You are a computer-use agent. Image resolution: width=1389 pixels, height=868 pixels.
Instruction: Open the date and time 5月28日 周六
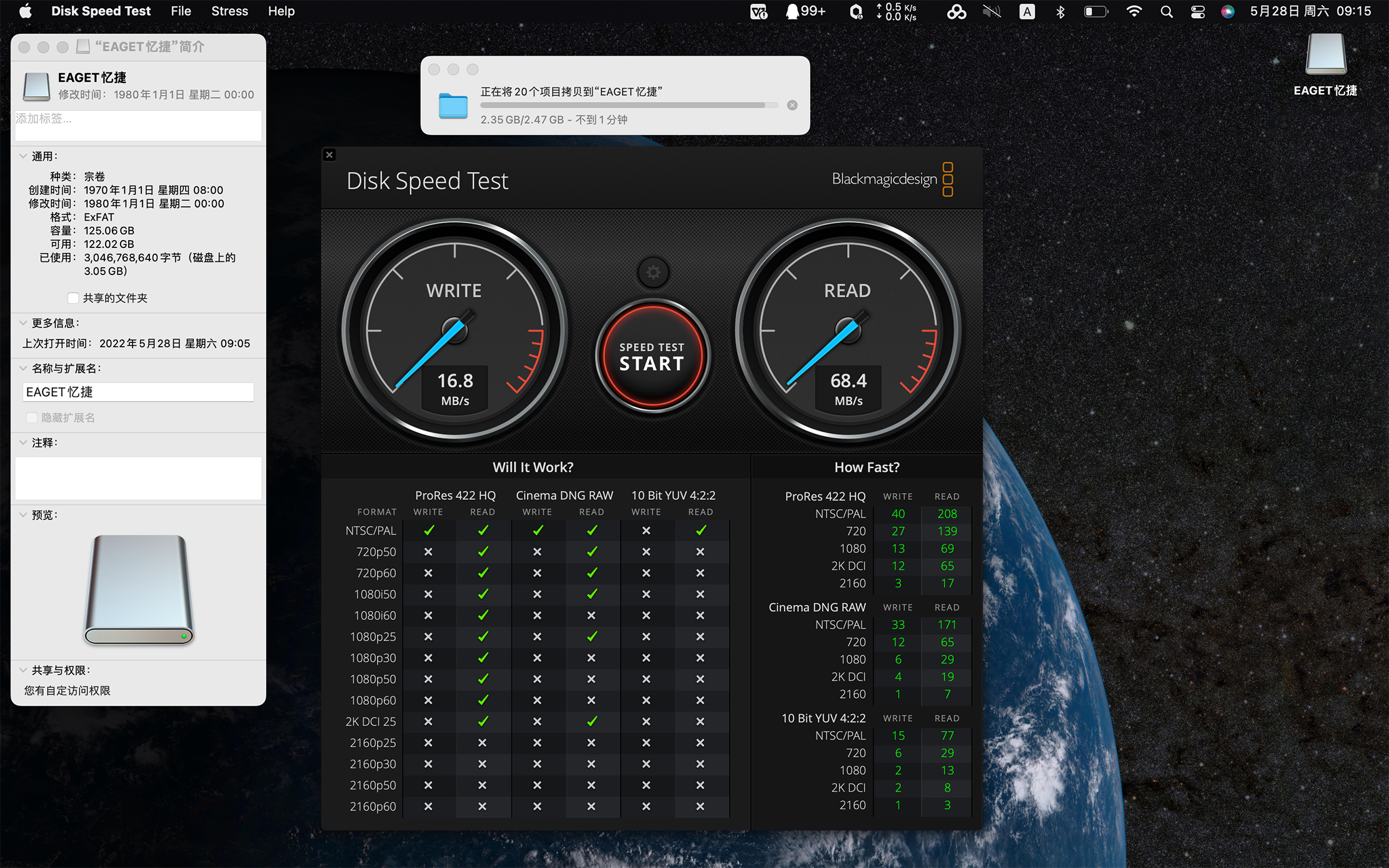tap(1310, 11)
